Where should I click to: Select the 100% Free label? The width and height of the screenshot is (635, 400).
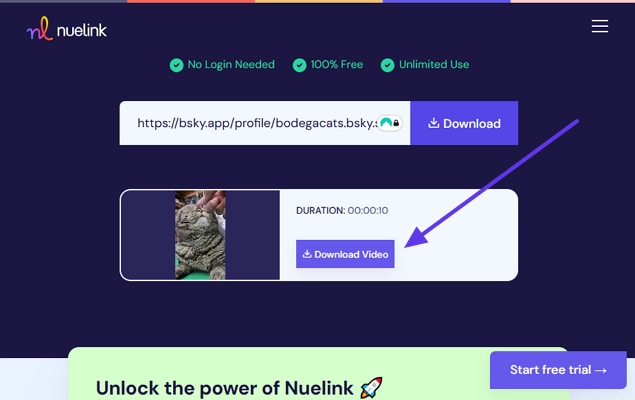337,64
